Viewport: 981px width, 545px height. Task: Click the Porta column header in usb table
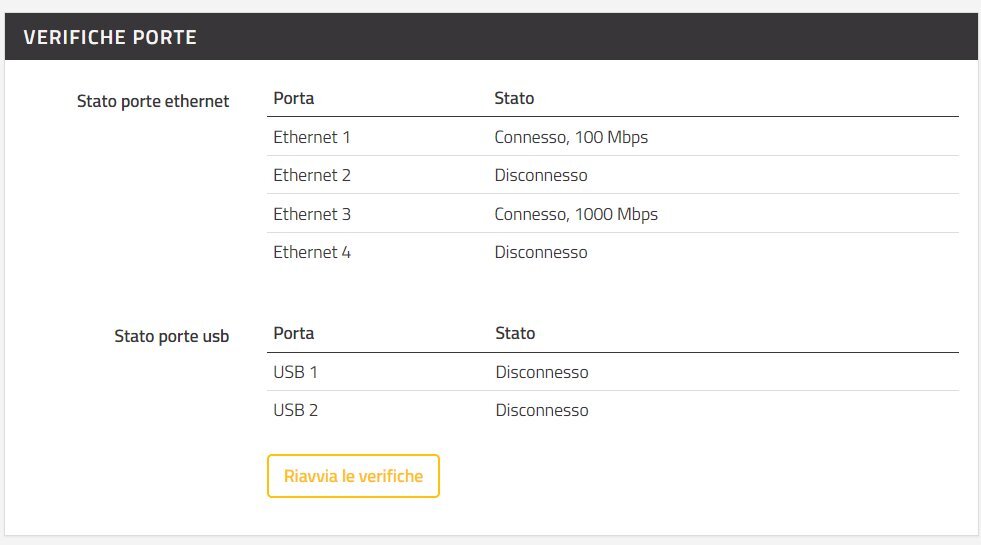click(x=293, y=334)
